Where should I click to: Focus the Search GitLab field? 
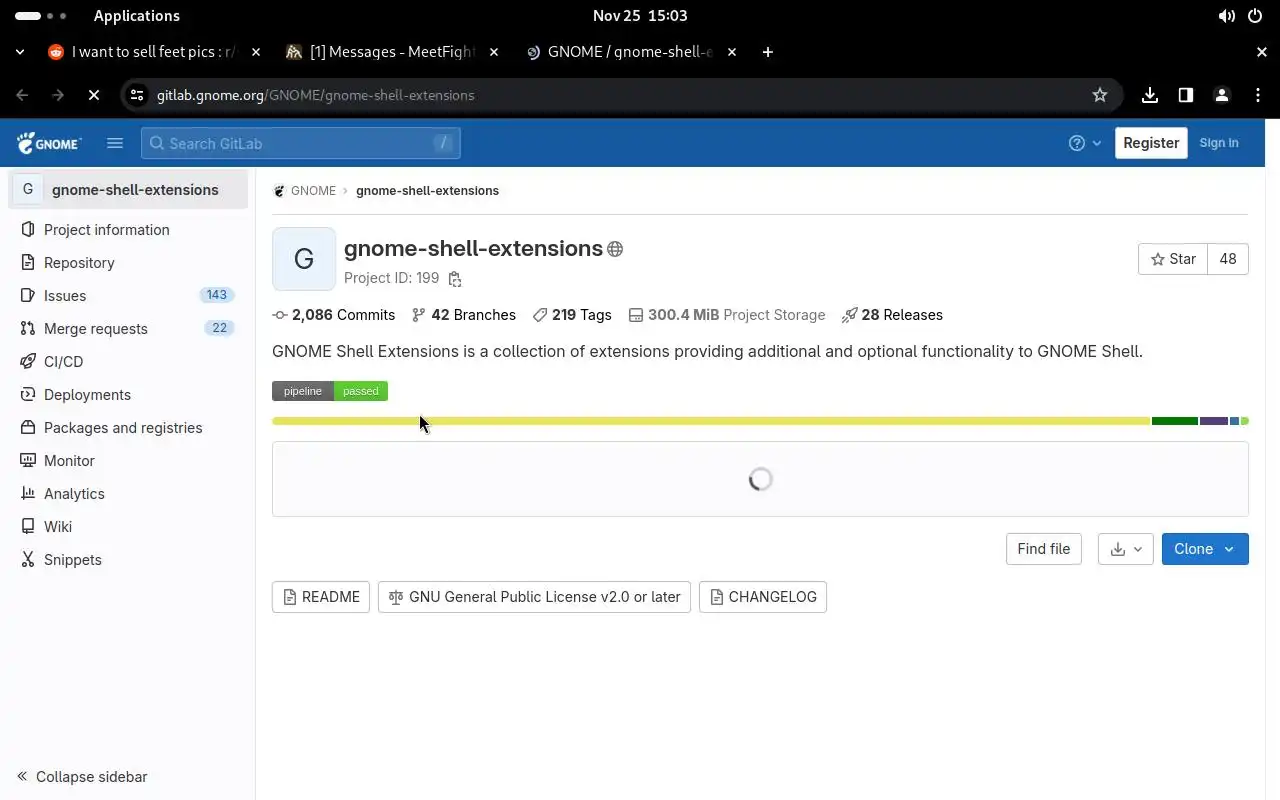301,143
